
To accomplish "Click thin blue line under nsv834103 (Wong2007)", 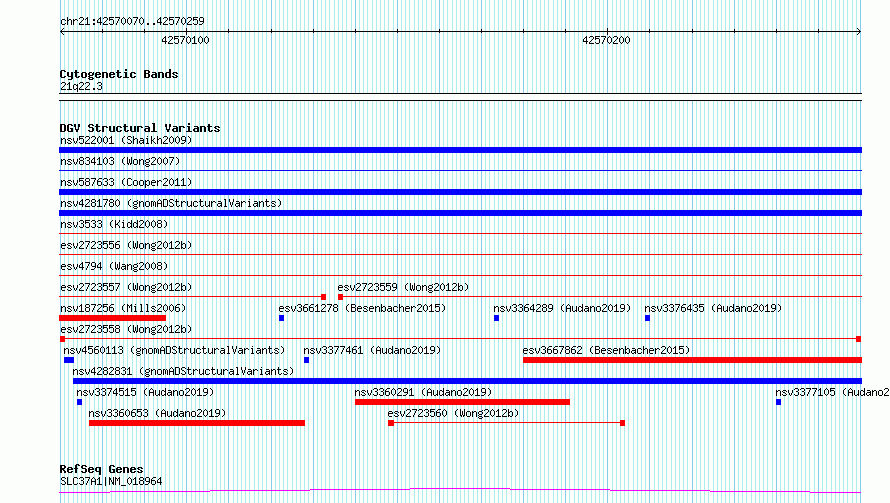I will pyautogui.click(x=460, y=170).
